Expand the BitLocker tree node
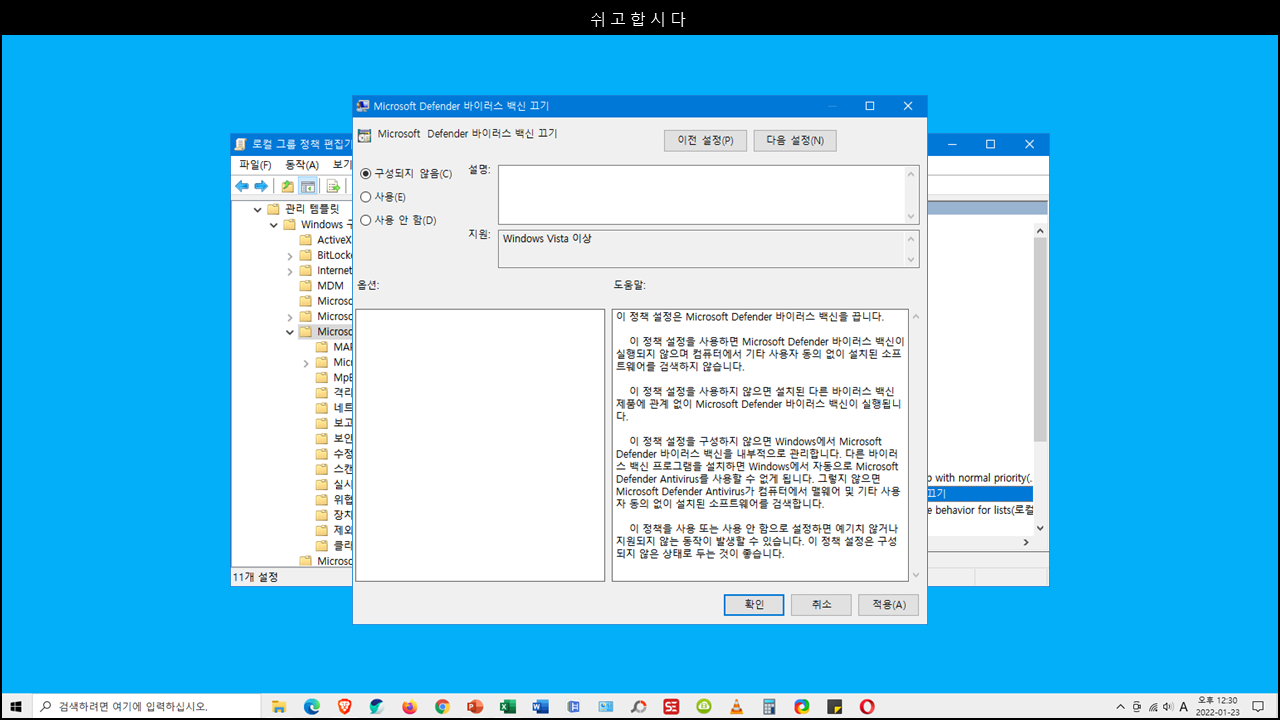This screenshot has height=720, width=1280. pyautogui.click(x=290, y=256)
